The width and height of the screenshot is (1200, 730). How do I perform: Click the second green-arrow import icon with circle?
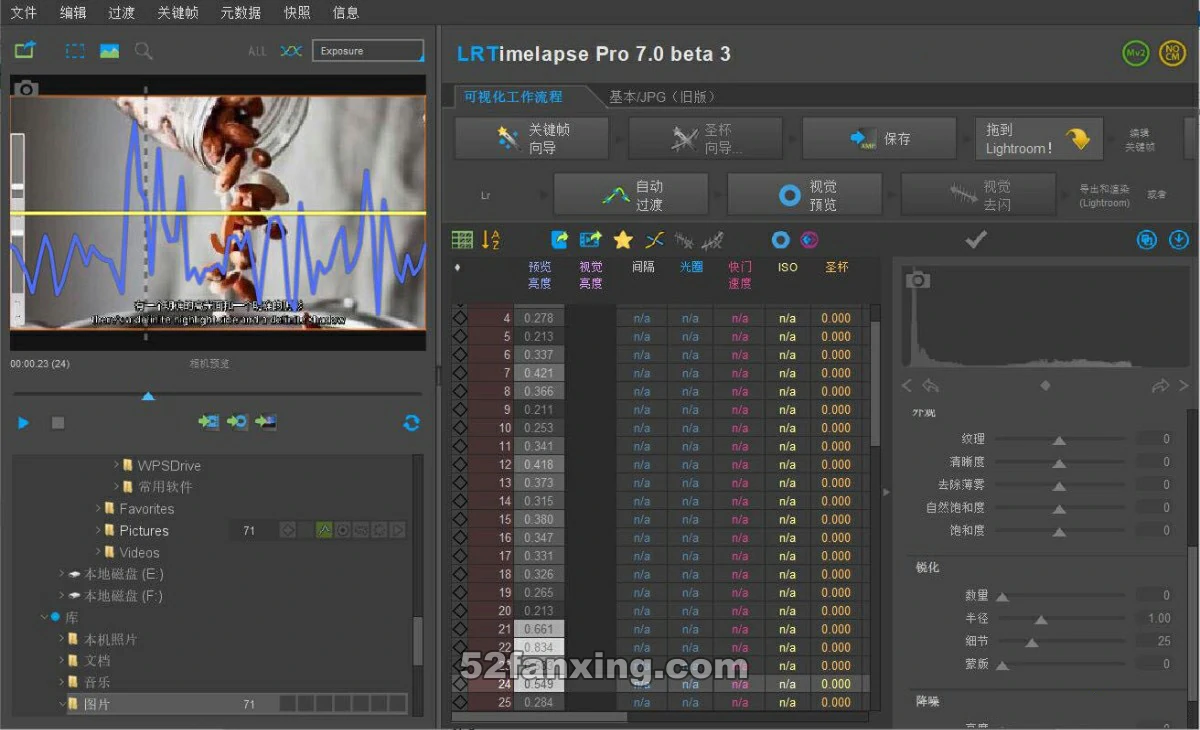click(237, 422)
